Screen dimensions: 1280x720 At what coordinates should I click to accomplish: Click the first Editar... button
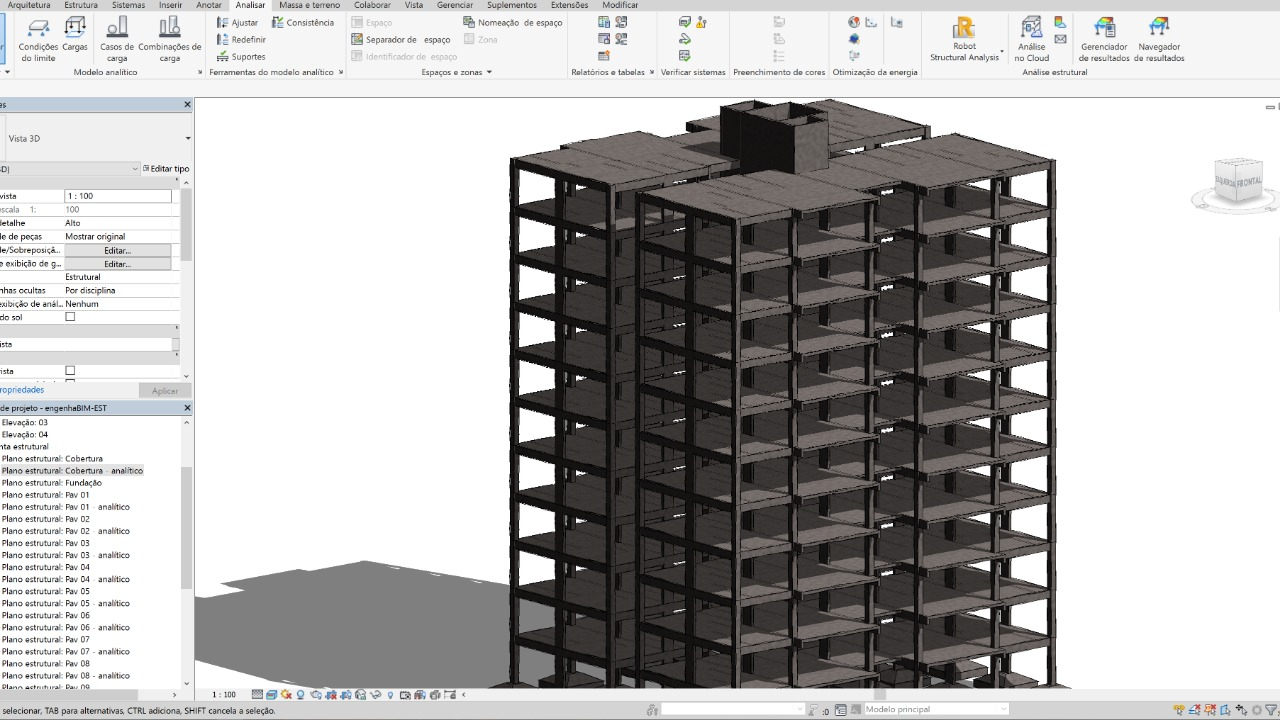click(117, 250)
